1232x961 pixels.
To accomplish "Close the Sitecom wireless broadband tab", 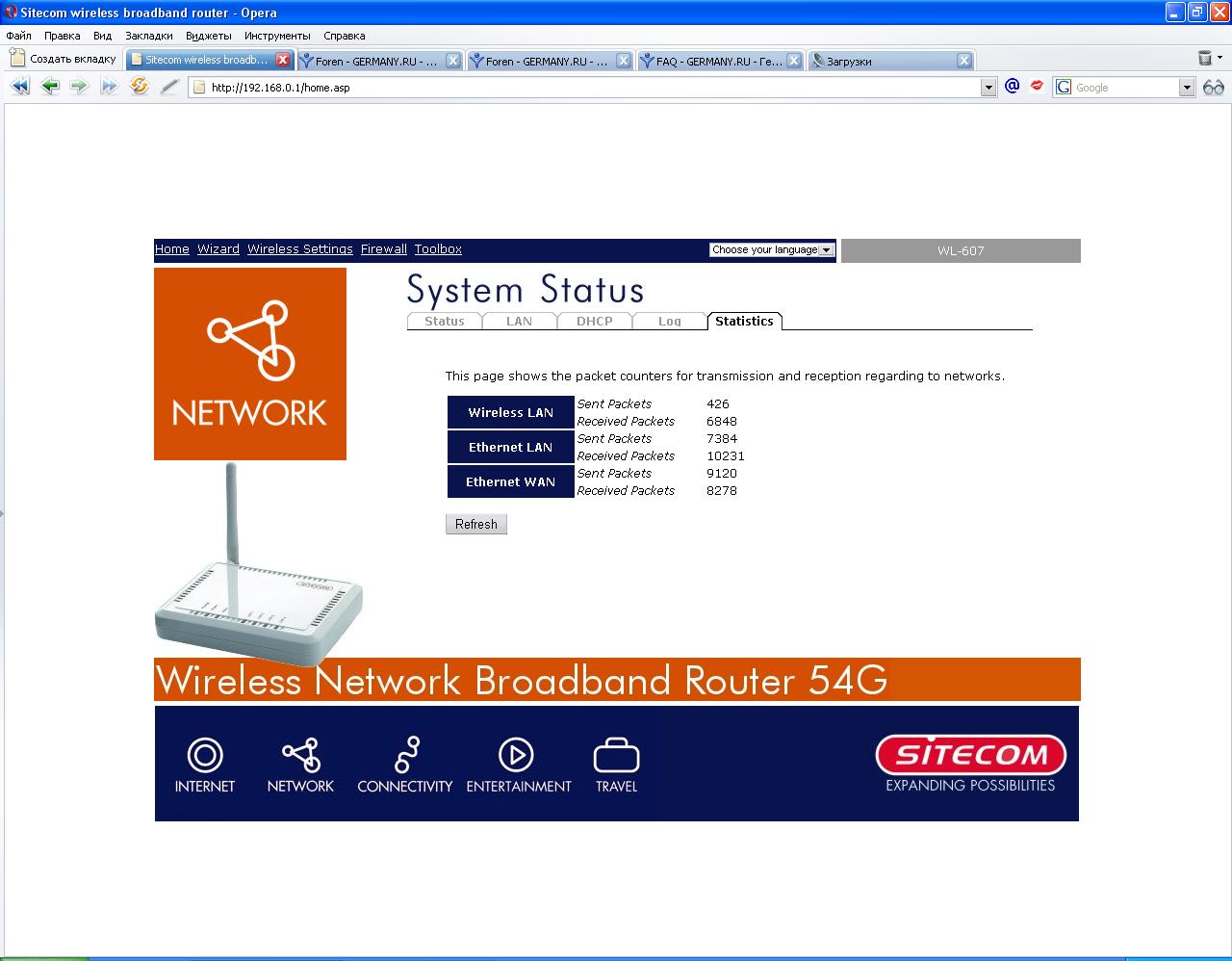I will click(283, 60).
